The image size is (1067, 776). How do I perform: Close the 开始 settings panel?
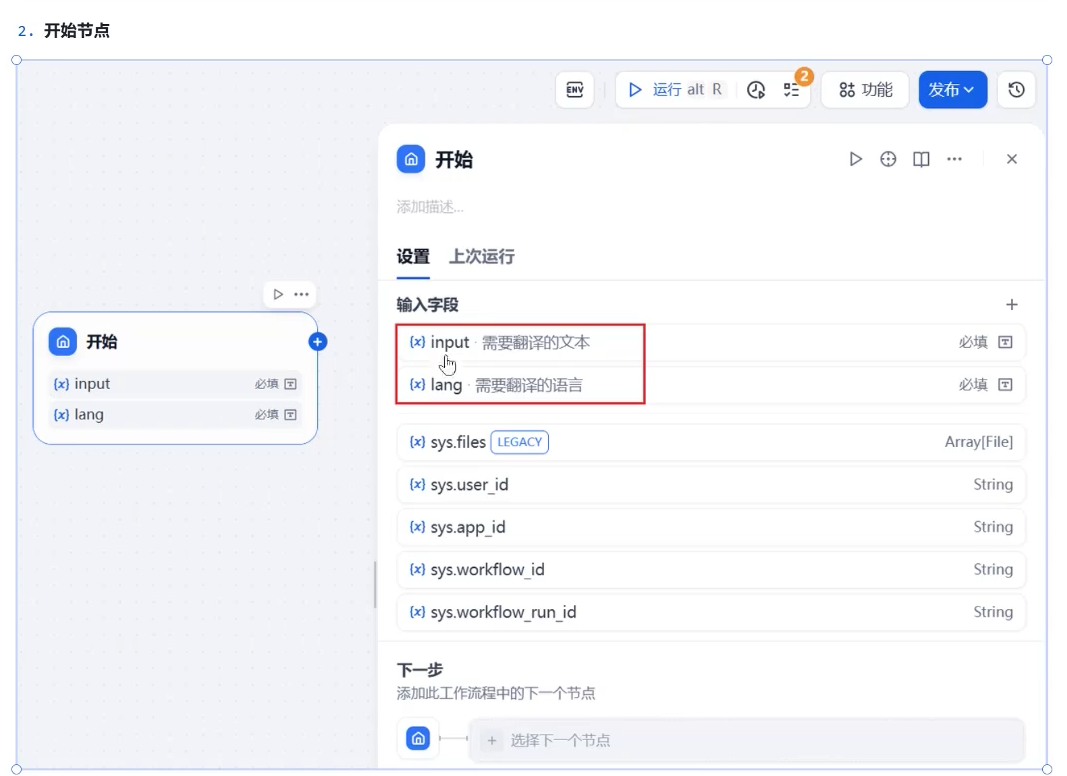1012,159
